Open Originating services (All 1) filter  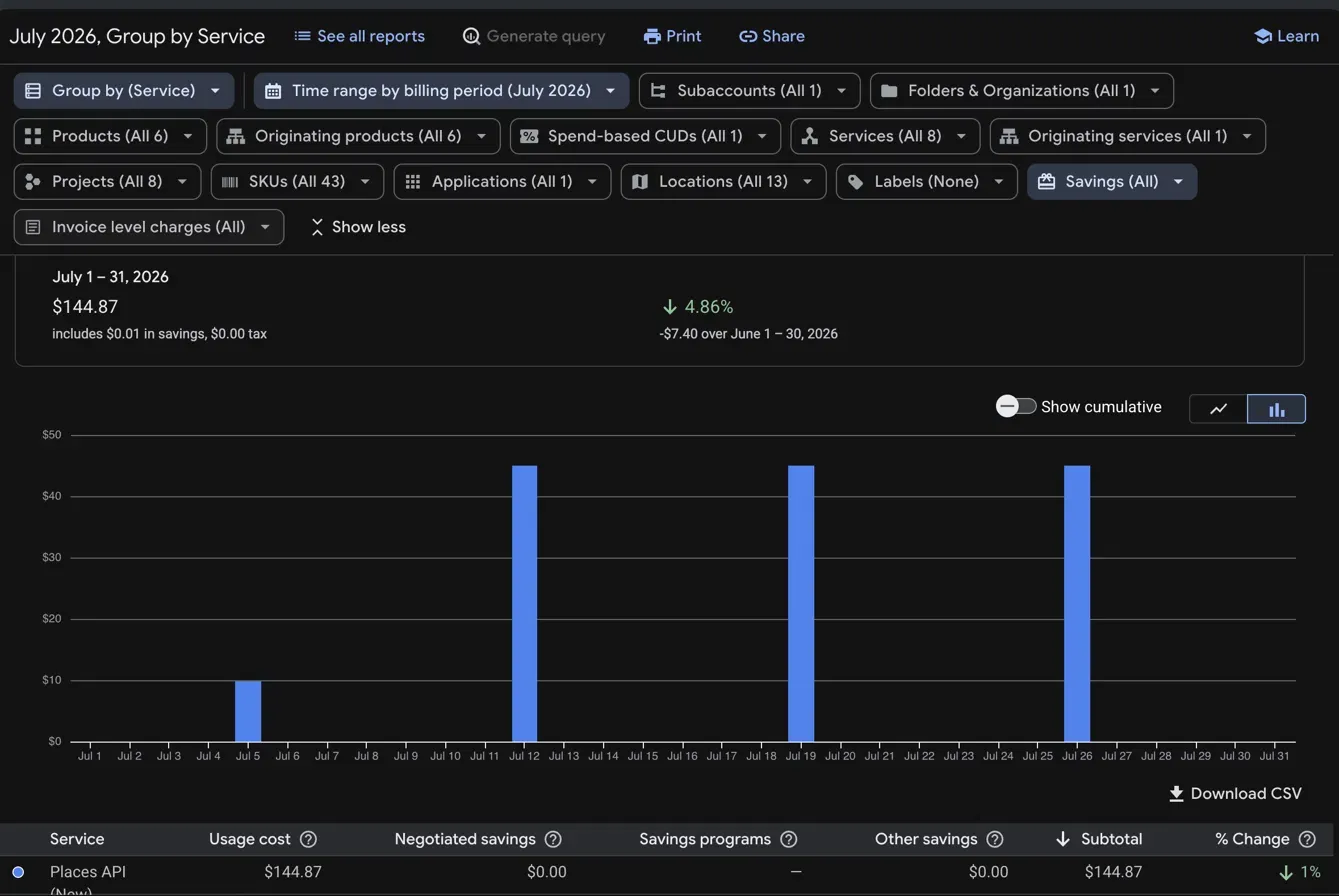point(1128,136)
